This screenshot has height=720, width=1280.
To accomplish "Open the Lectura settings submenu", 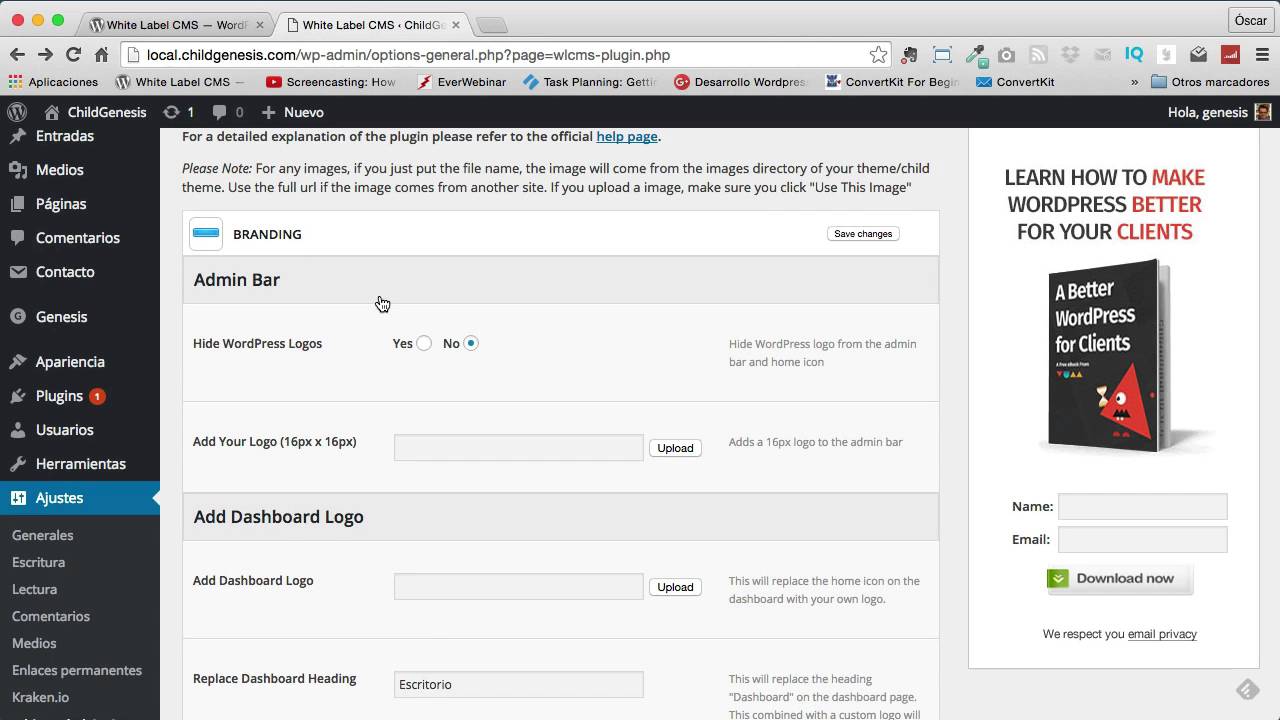I will point(34,589).
